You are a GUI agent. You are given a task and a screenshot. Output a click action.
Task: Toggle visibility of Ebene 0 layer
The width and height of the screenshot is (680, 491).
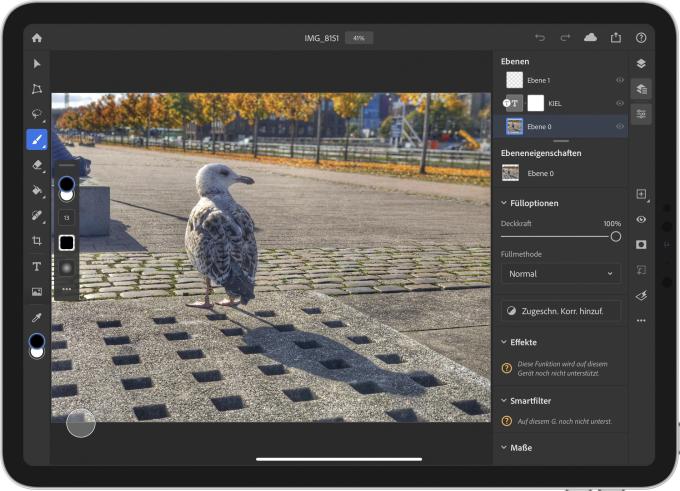pyautogui.click(x=620, y=126)
